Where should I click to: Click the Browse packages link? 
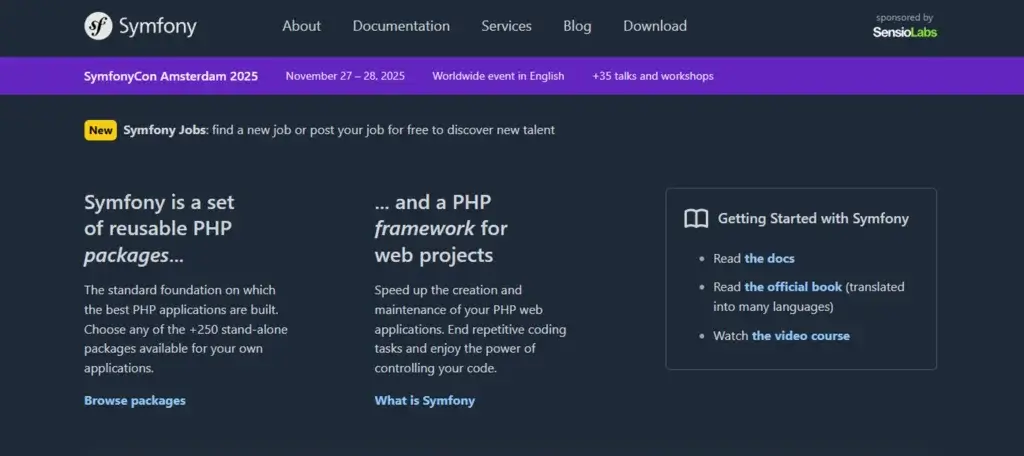(x=135, y=400)
